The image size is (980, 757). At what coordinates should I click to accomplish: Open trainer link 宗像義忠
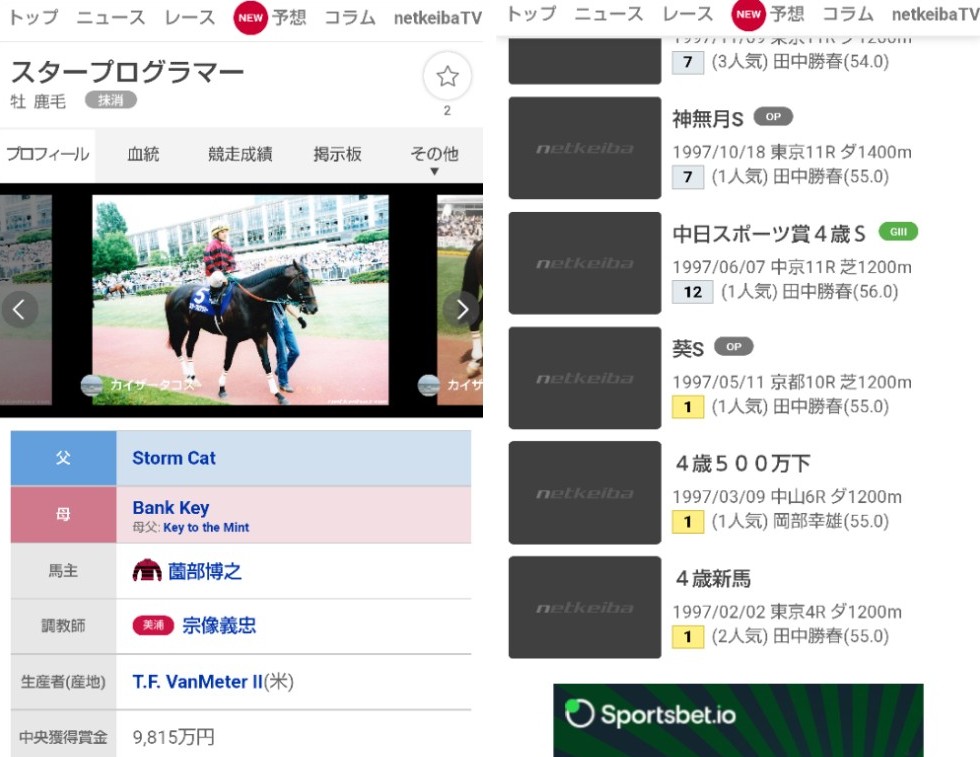(x=219, y=625)
